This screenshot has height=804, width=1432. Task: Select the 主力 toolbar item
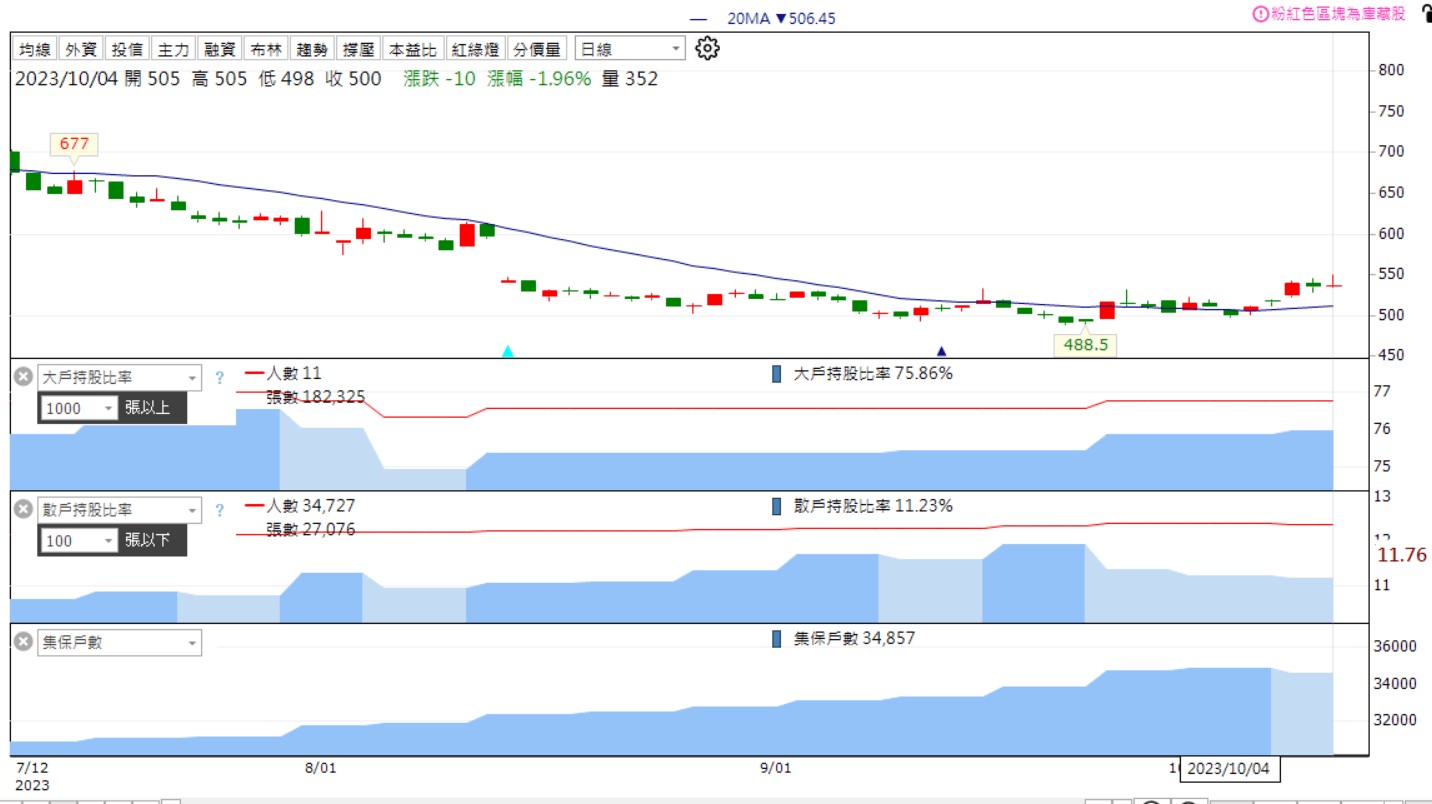click(173, 49)
